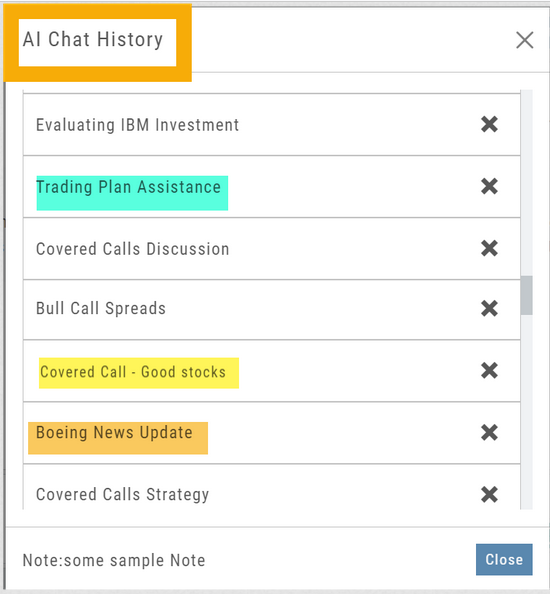Click the blue Close button
550x594 pixels.
click(504, 560)
